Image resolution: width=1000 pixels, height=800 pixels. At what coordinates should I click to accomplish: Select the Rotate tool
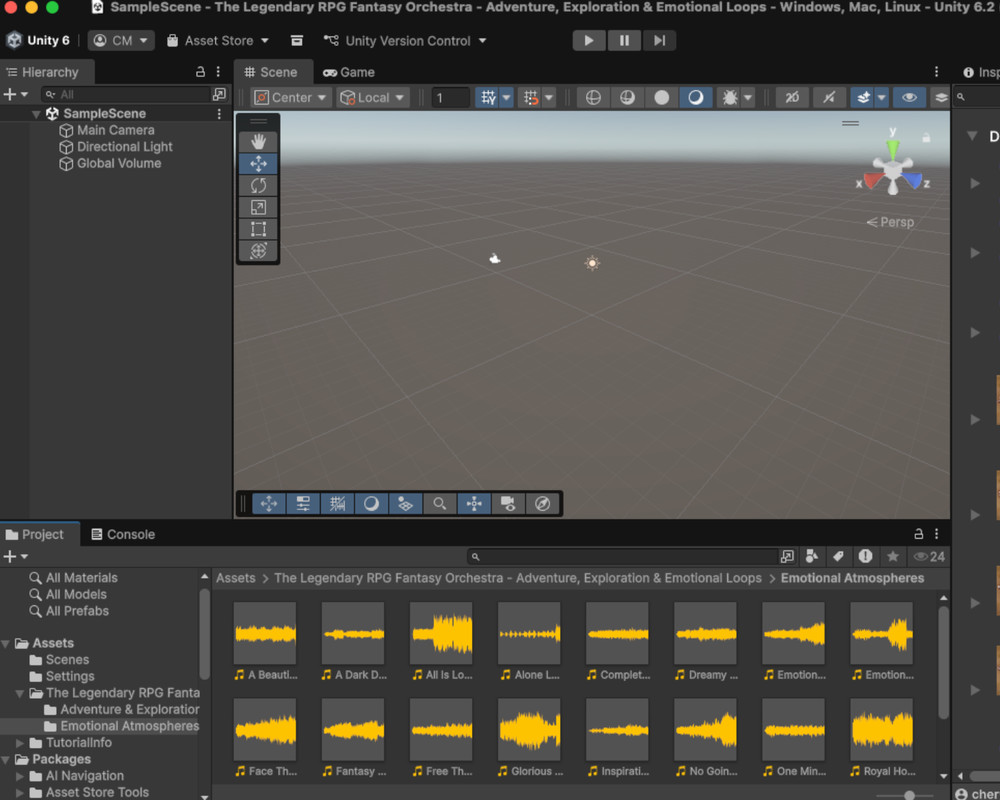pyautogui.click(x=258, y=186)
